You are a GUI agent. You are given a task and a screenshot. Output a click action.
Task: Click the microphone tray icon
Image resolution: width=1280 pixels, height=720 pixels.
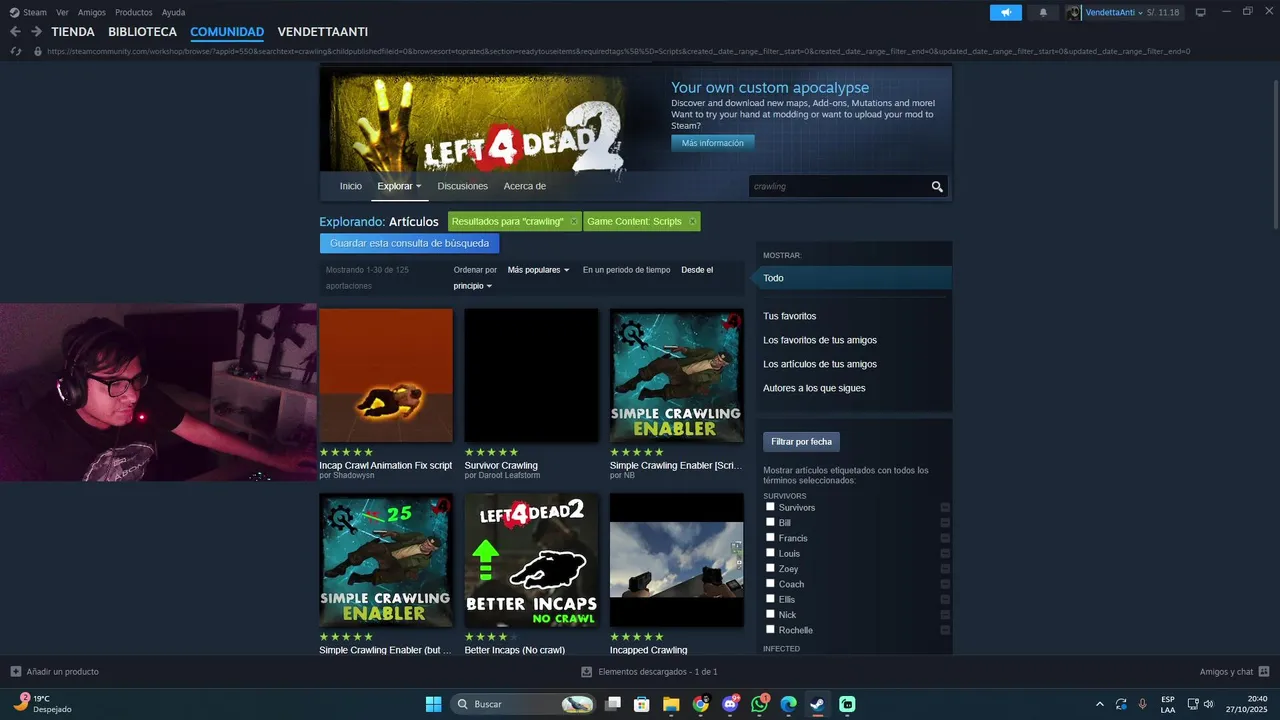[1142, 704]
